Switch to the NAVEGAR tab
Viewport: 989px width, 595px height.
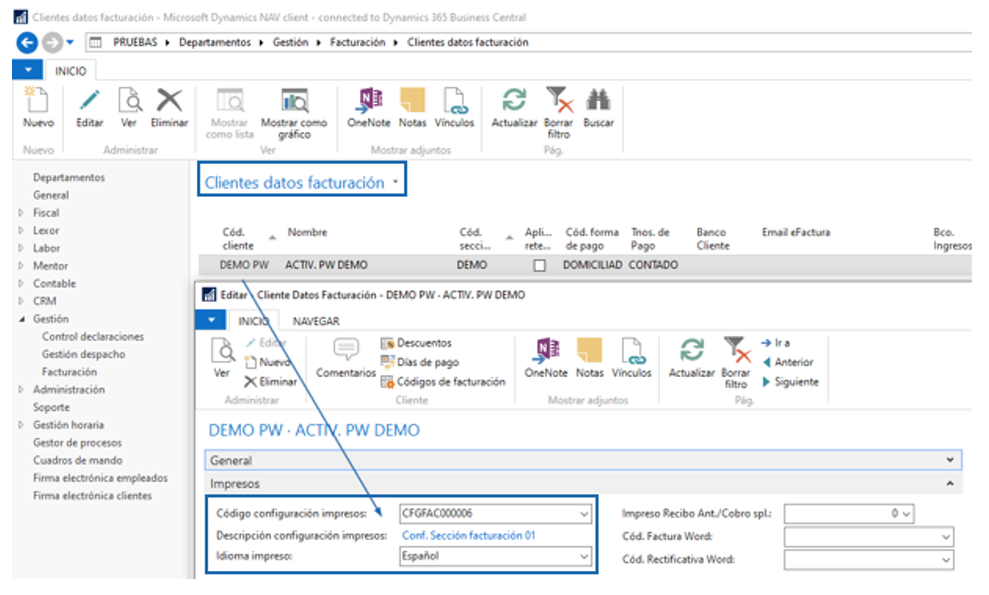315,321
